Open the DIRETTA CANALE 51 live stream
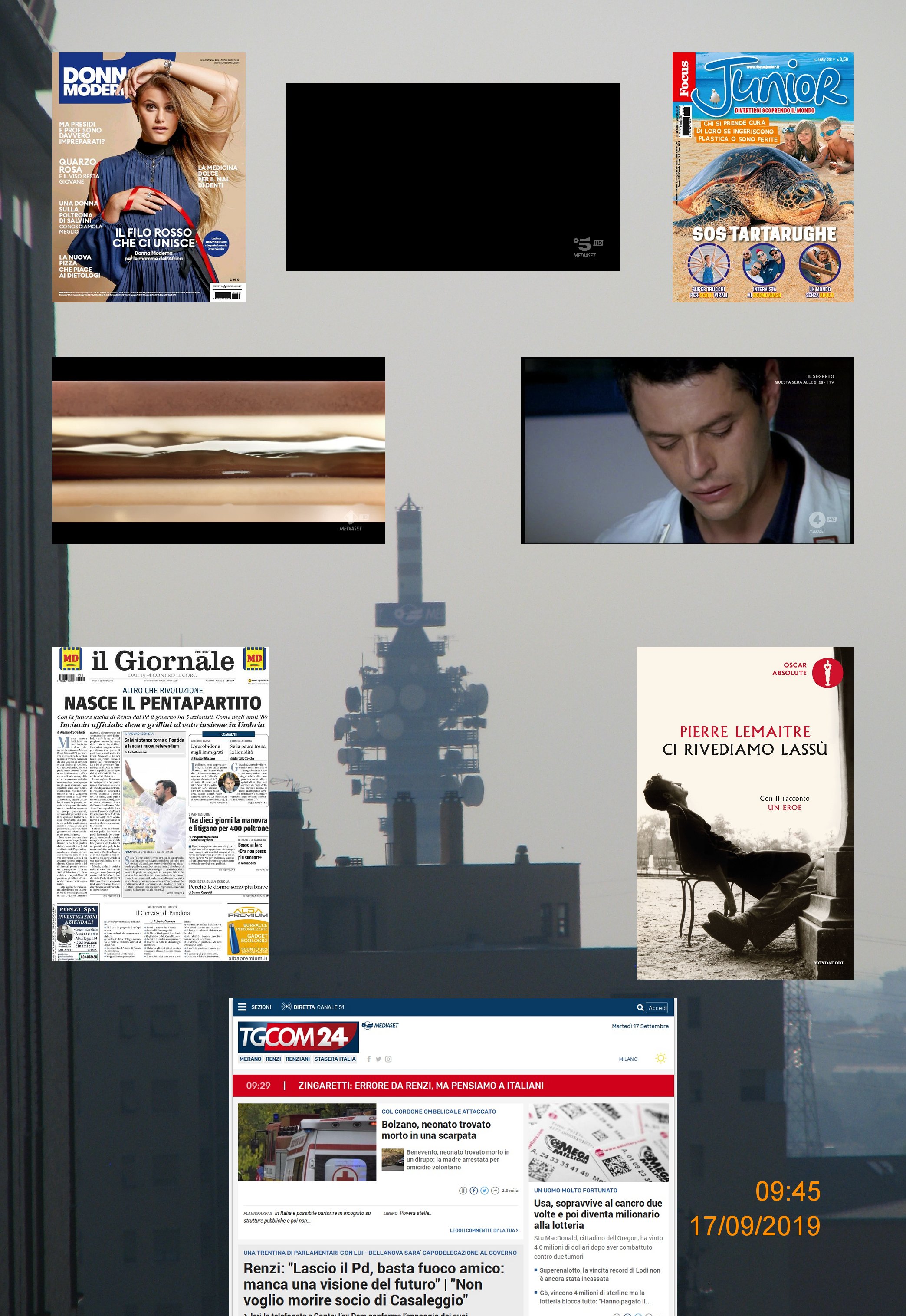Image resolution: width=906 pixels, height=1316 pixels. (313, 1007)
